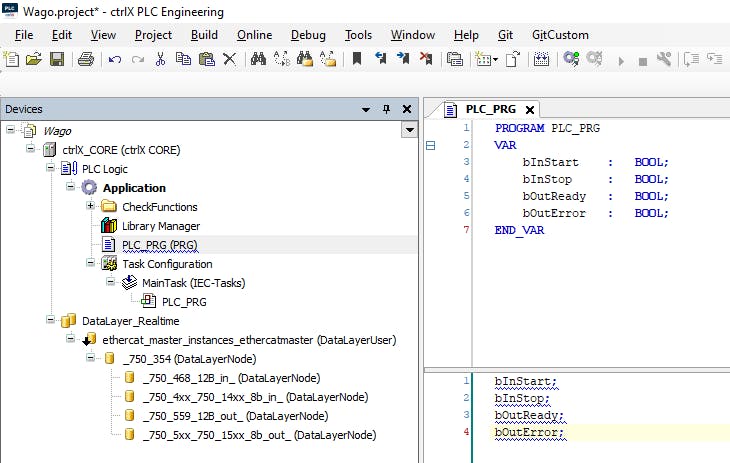Screen dimensions: 730x463
Task: Collapse the ctrlX_CORE device node
Action: [30, 149]
